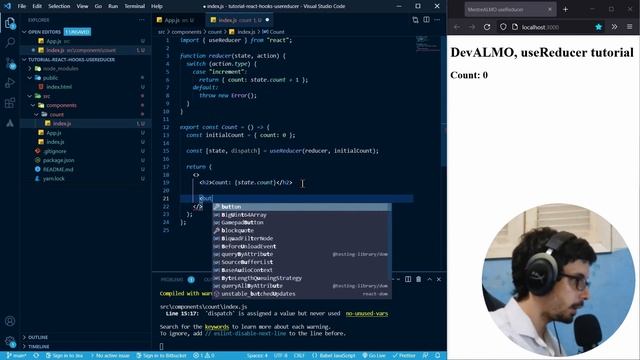The height and width of the screenshot is (360, 640).
Task: Click Sign in to Jira status item
Action: coord(64,356)
